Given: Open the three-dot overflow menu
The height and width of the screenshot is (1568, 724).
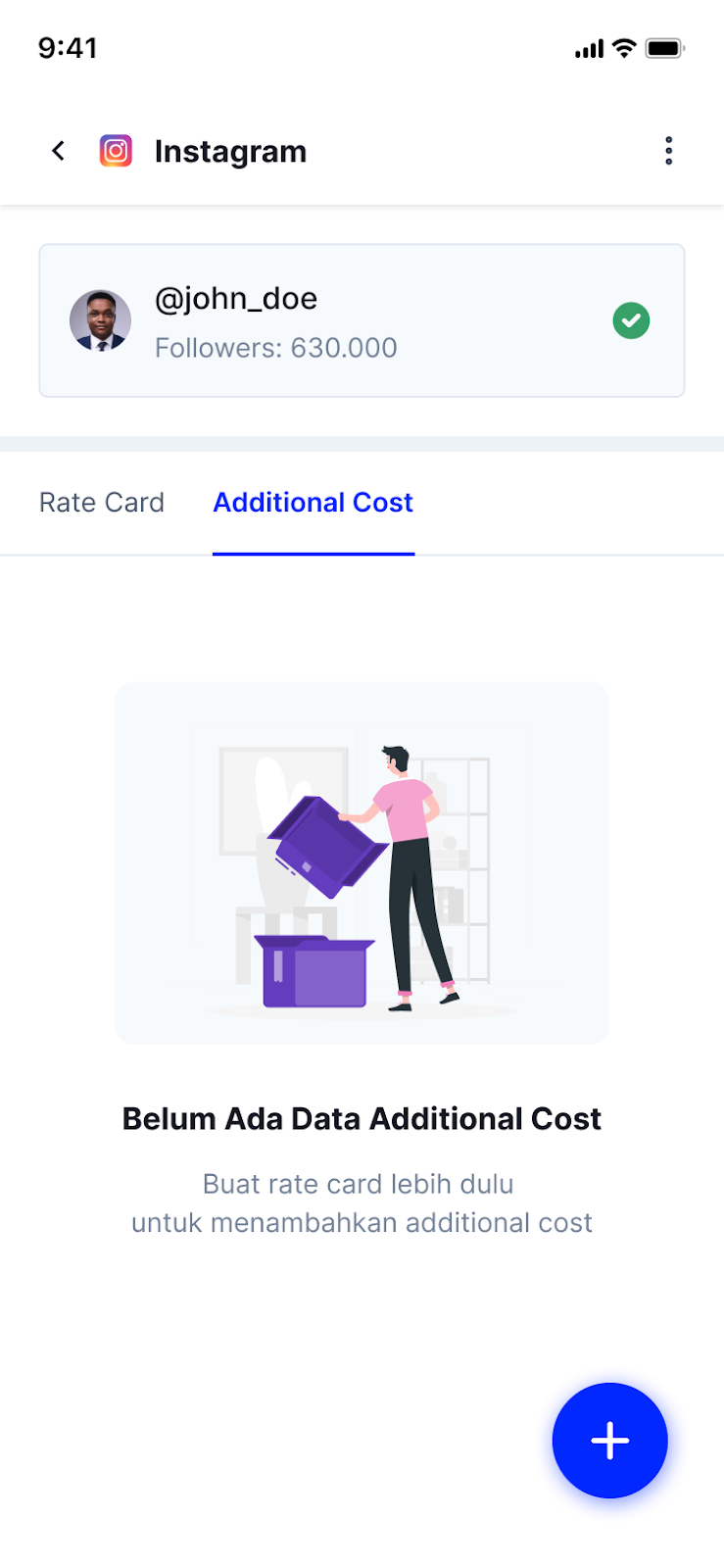Looking at the screenshot, I should click(669, 151).
